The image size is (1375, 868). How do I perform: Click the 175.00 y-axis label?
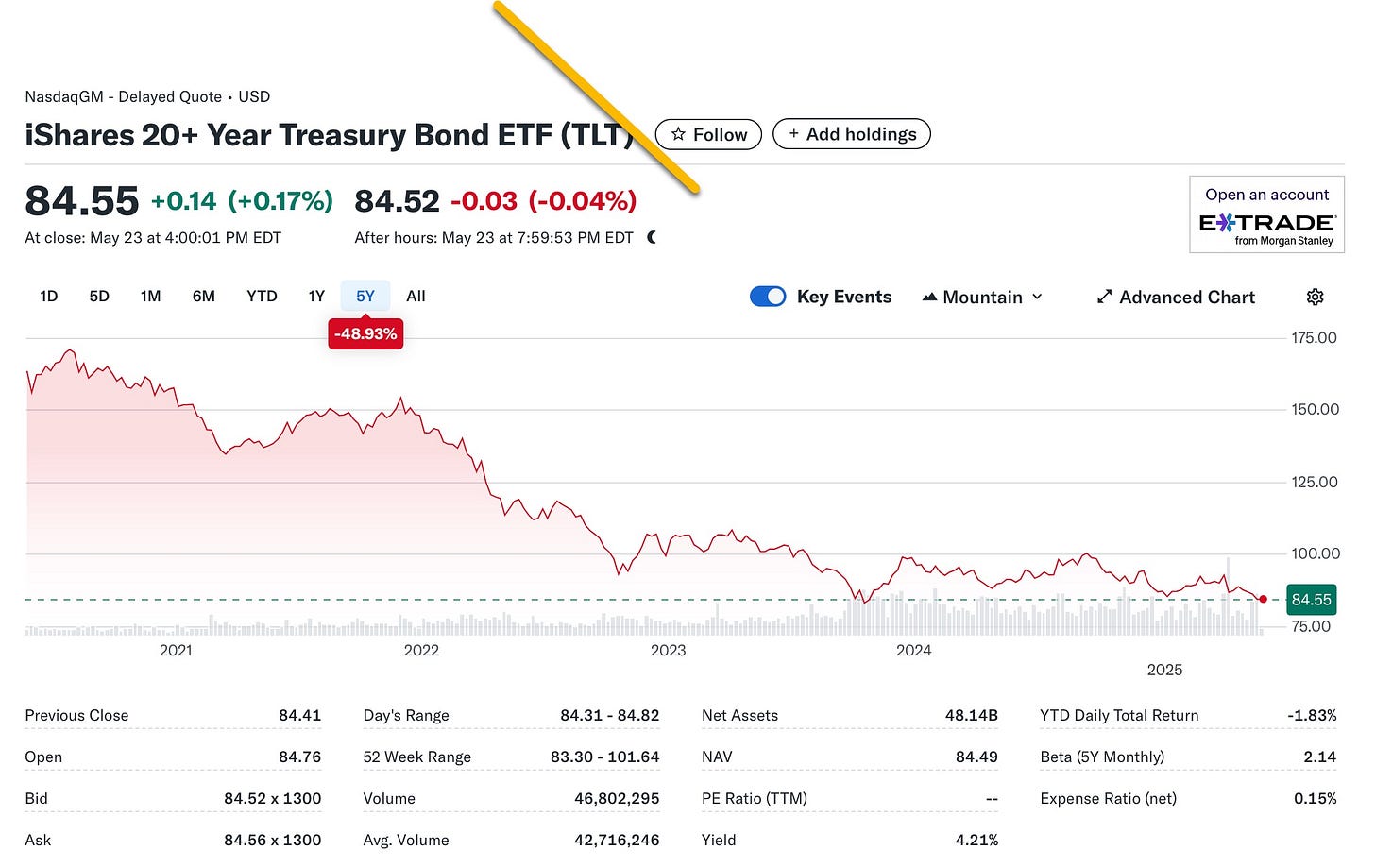point(1314,338)
